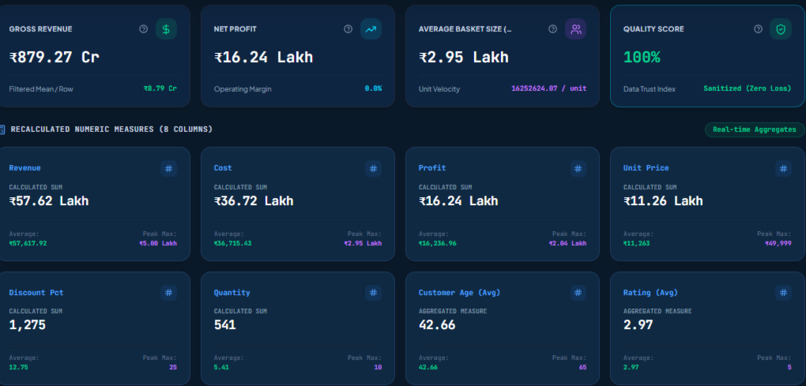Open help icon for Average Basket Size
806x386 pixels.
click(553, 29)
